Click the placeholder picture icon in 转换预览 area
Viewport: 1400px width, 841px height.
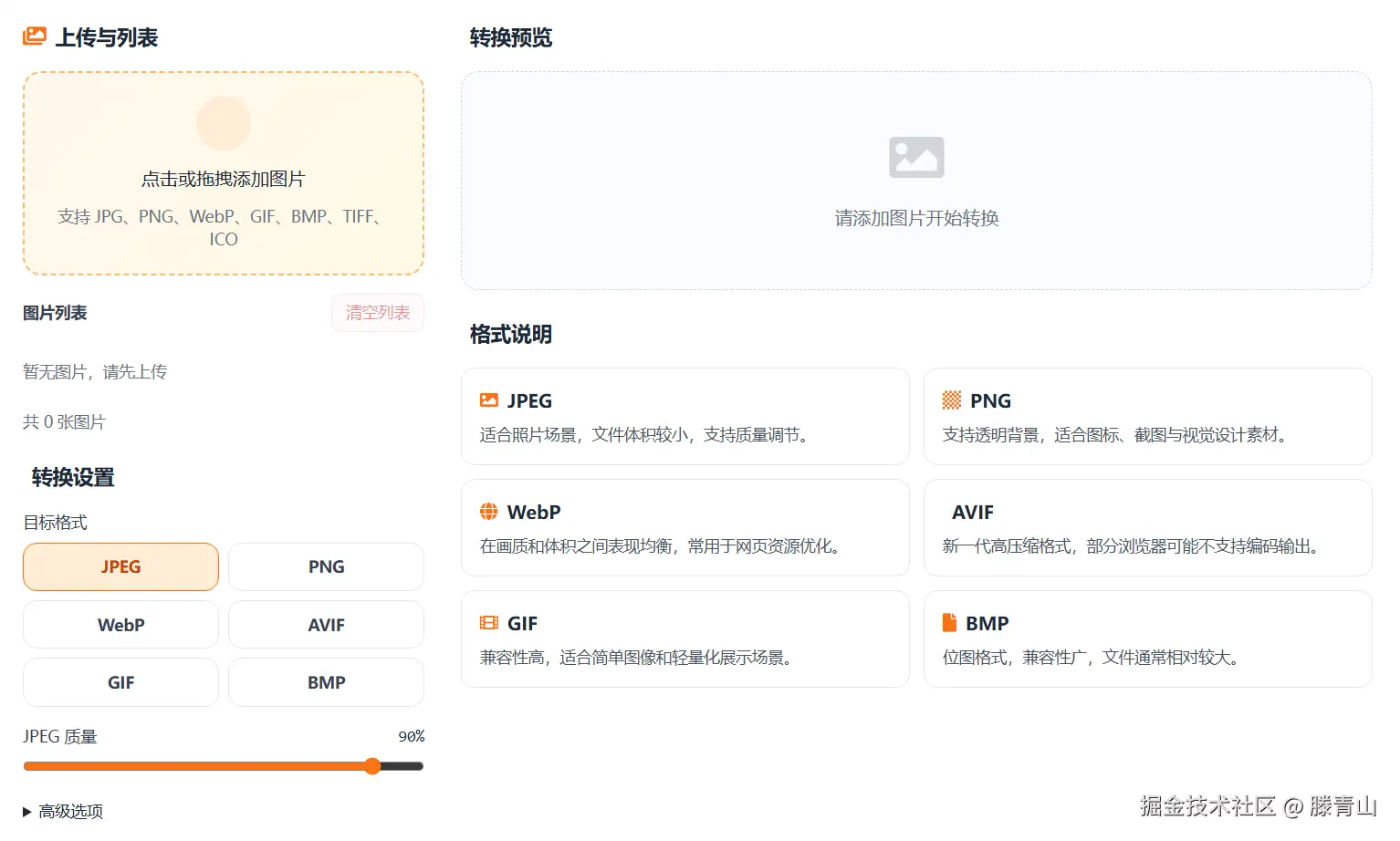[915, 156]
